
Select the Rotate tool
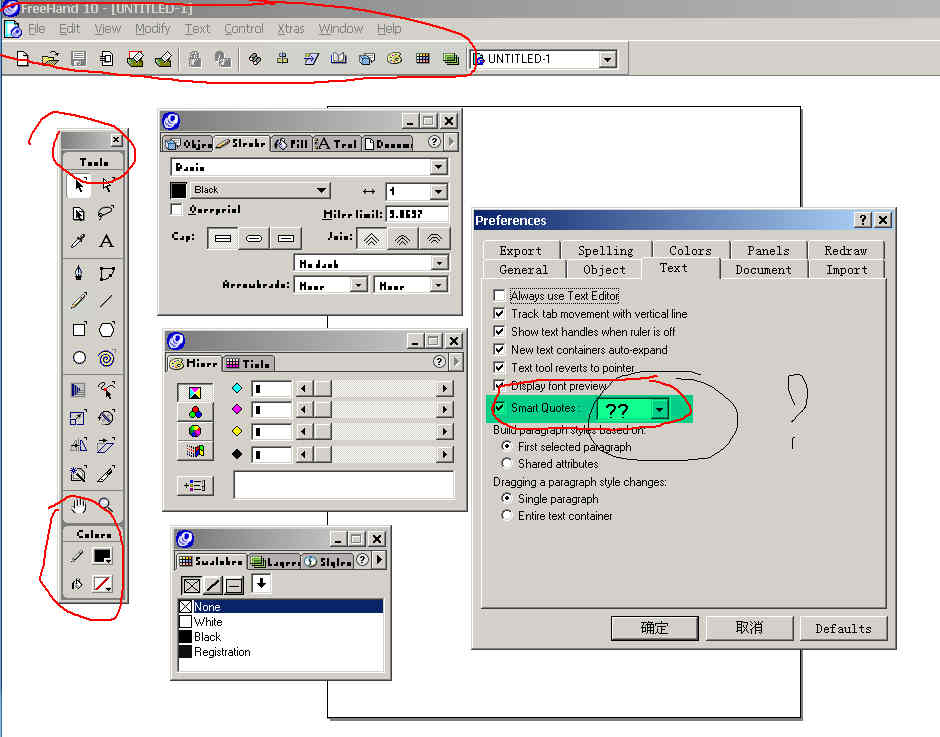107,417
